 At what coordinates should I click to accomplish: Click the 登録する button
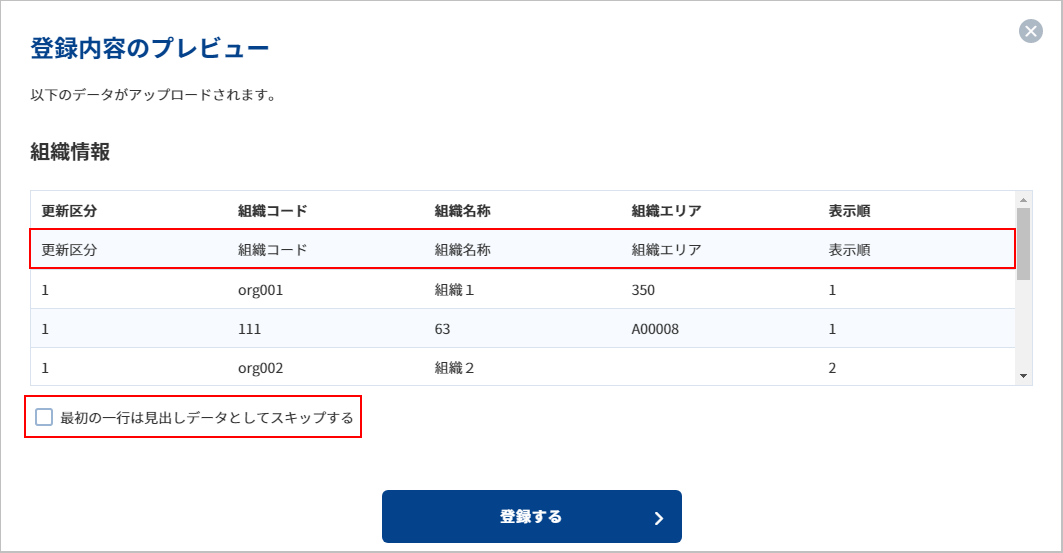tap(532, 516)
